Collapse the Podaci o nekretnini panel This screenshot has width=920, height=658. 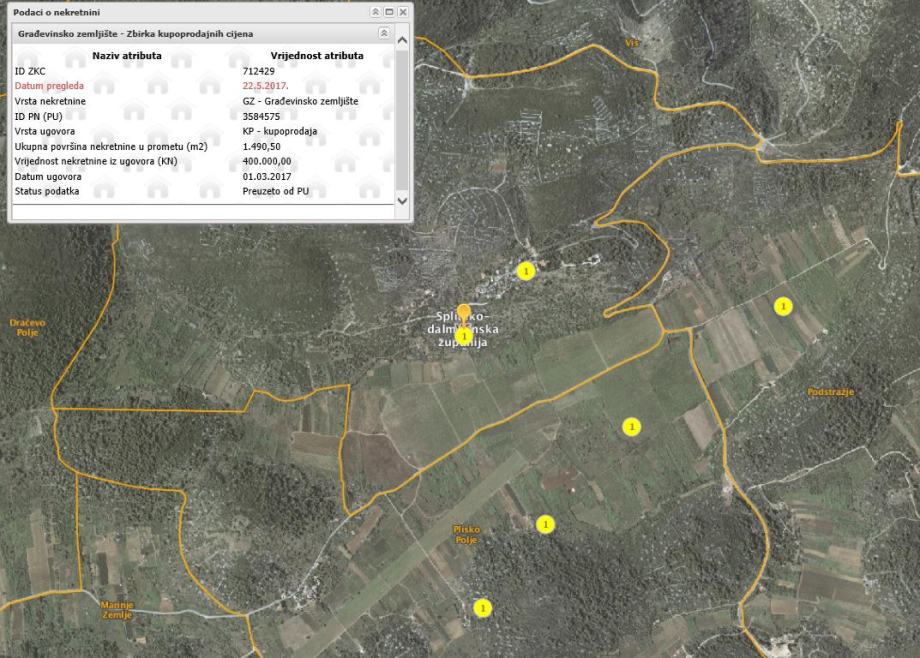(x=375, y=11)
